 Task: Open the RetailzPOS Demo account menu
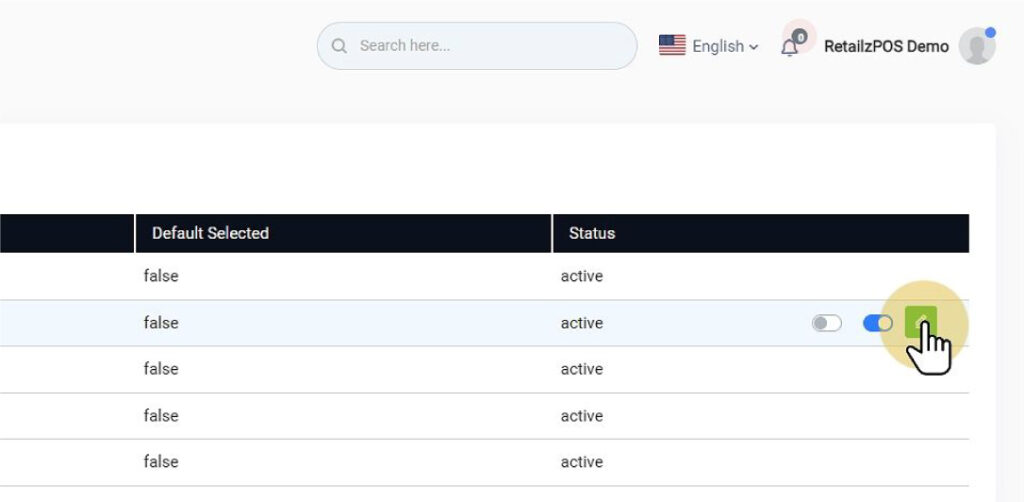[886, 46]
